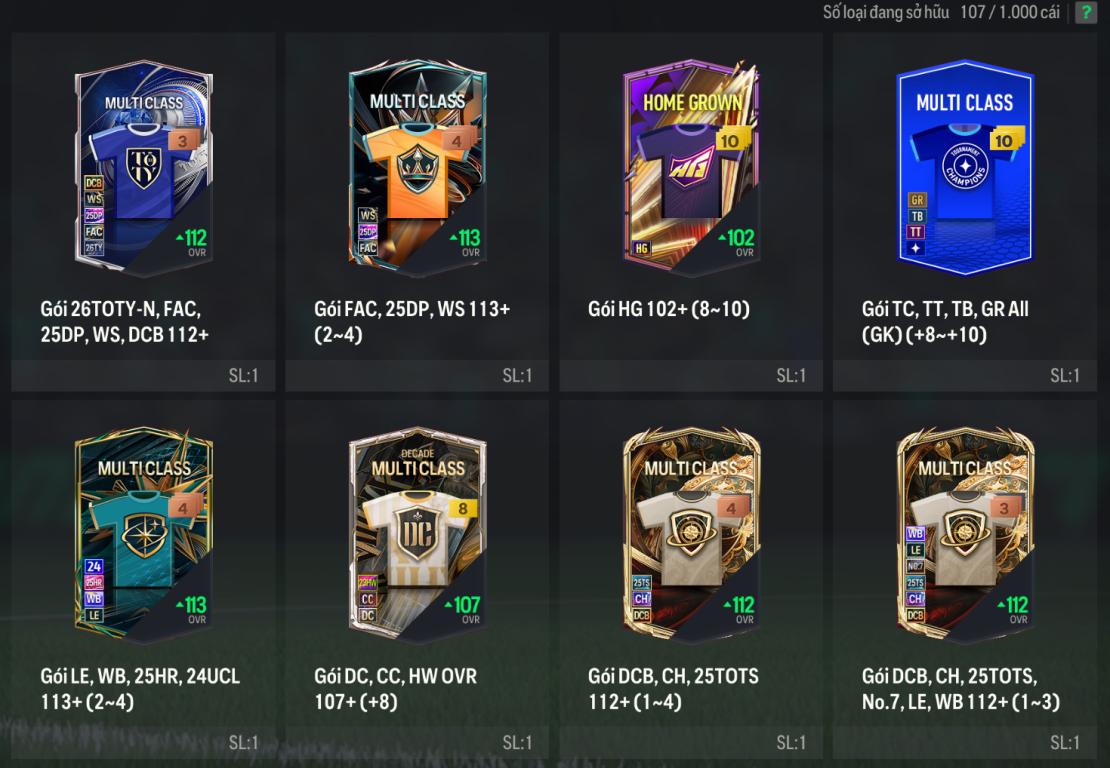Open the 26TOTY-N Multi Class pack card

point(144,168)
